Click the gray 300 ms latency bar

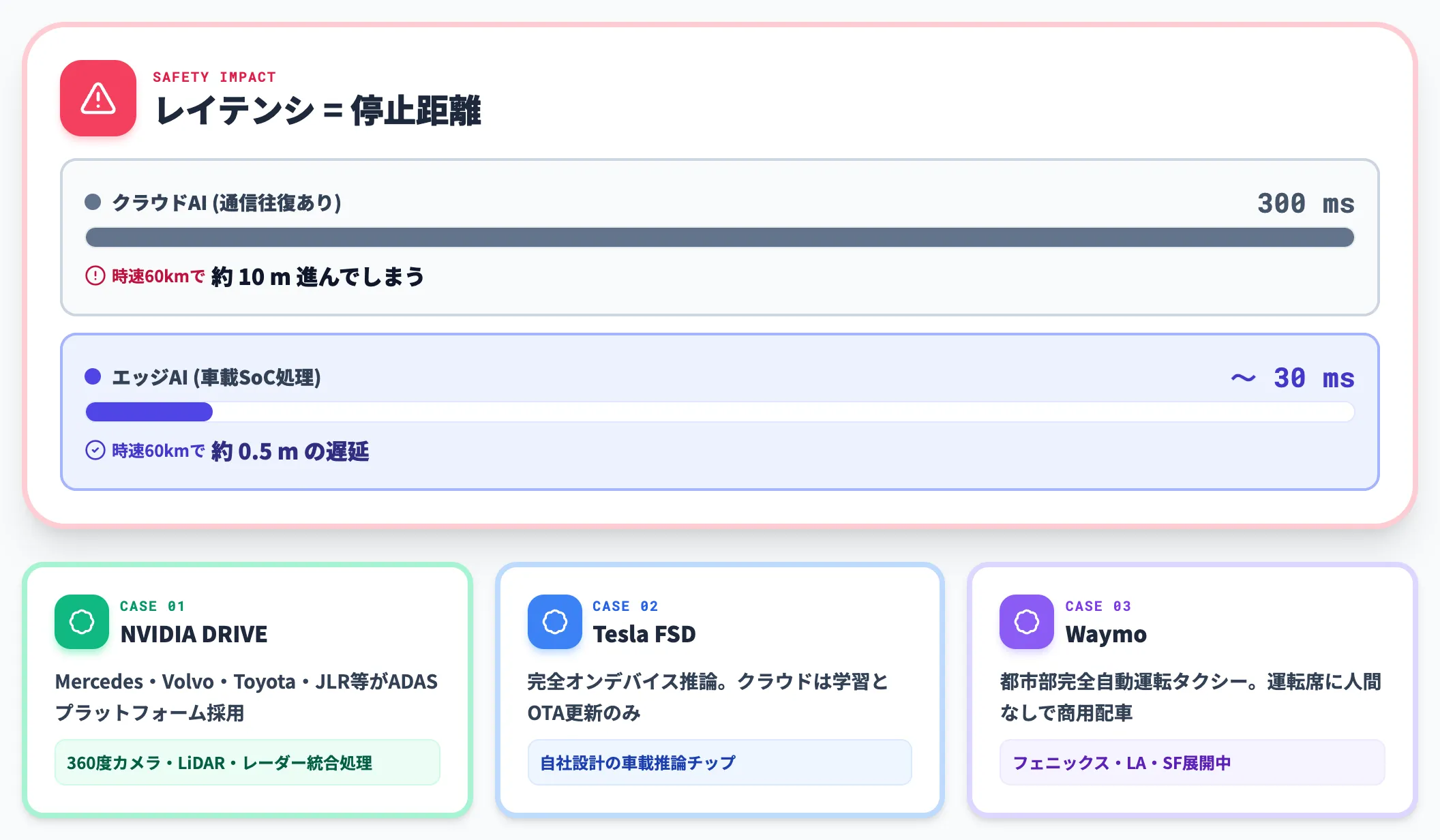coord(720,237)
